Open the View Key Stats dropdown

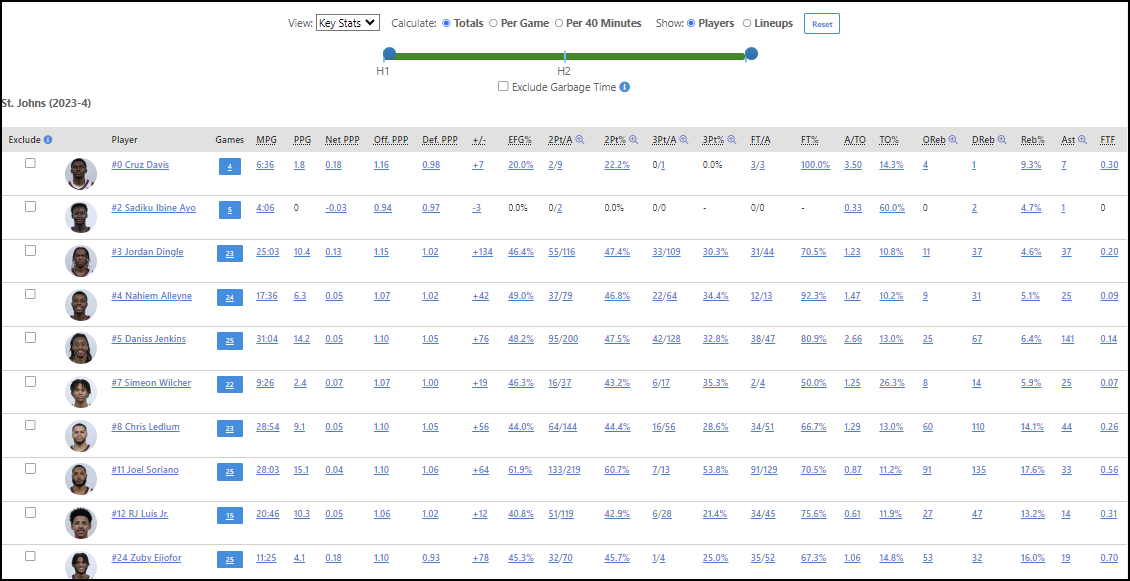345,23
